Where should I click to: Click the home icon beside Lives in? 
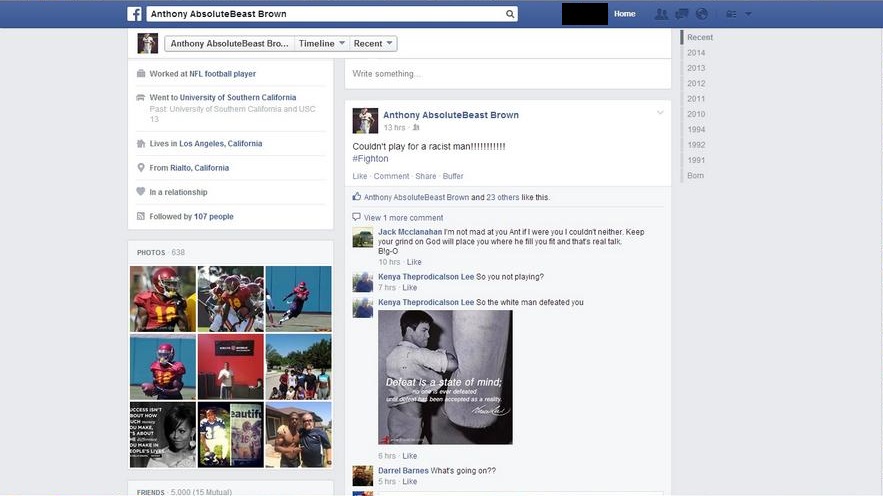(x=141, y=144)
